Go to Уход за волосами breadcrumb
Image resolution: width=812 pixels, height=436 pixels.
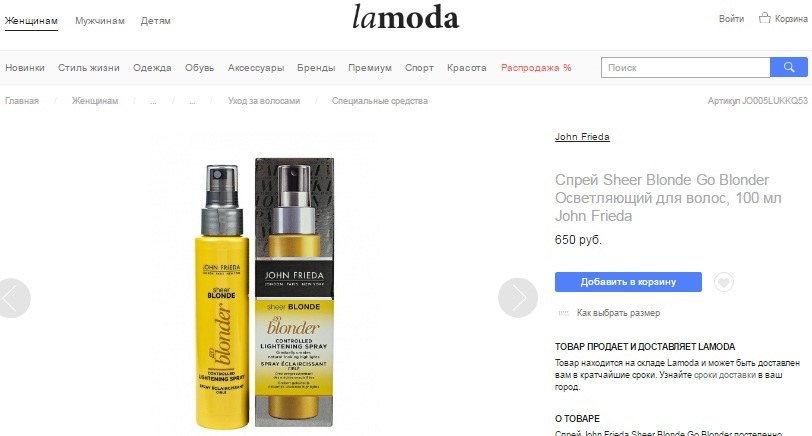pos(264,101)
